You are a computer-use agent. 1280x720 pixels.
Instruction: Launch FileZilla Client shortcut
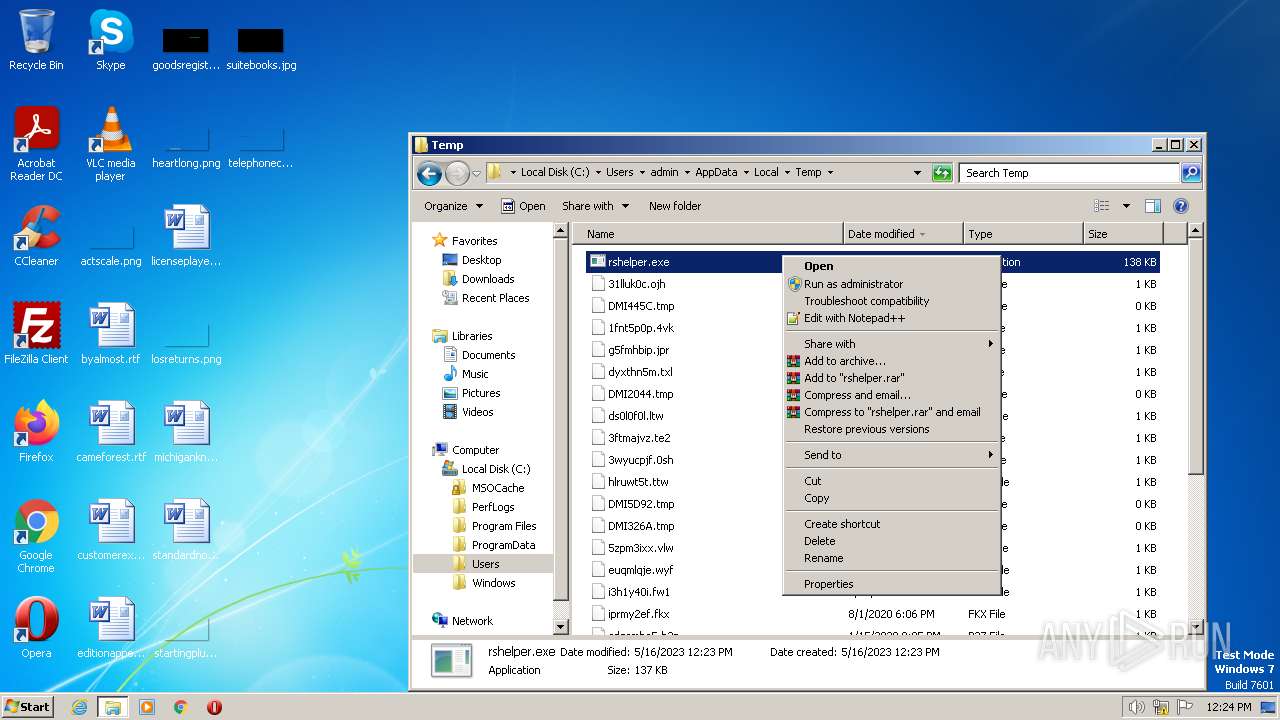[x=36, y=334]
